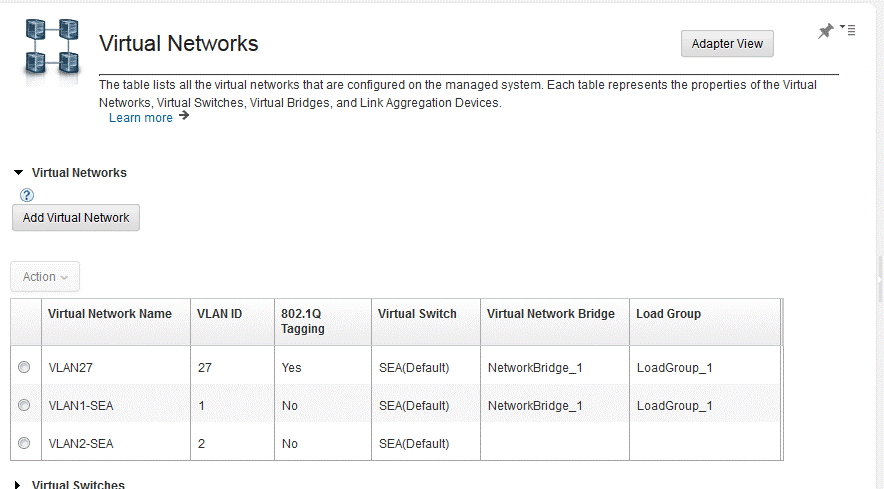Click the Adapter View button

click(727, 44)
